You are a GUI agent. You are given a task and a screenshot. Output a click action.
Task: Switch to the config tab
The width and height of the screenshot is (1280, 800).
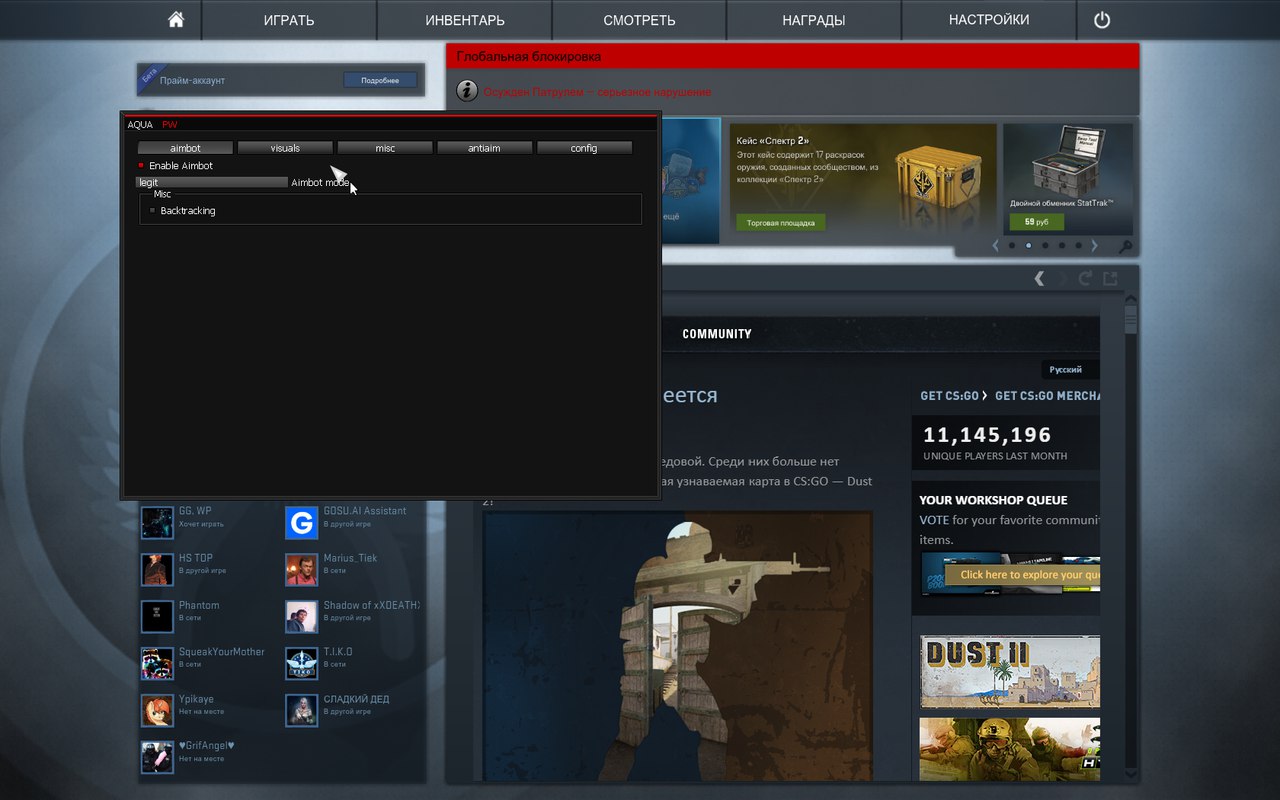[584, 148]
